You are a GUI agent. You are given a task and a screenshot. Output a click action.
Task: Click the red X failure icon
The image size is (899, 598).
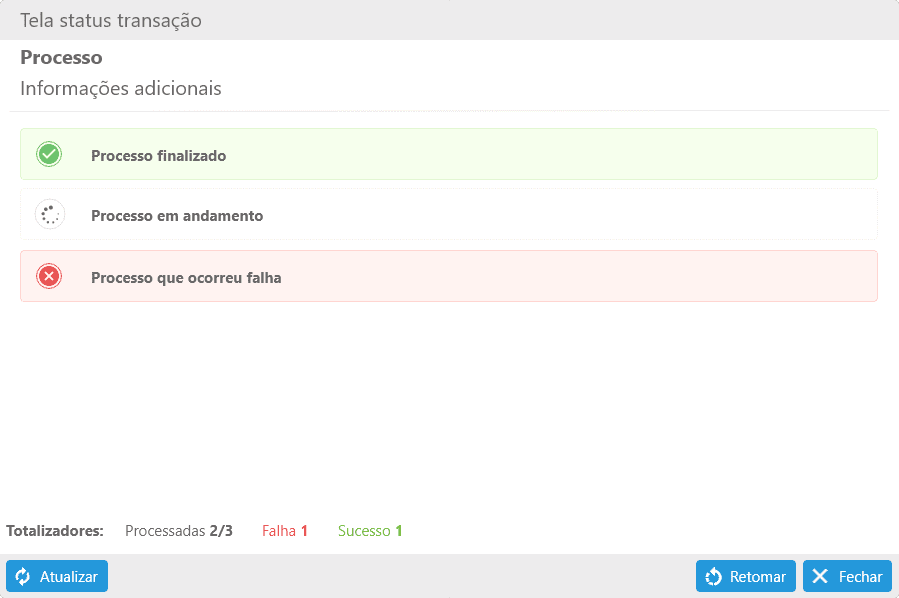[x=49, y=277]
